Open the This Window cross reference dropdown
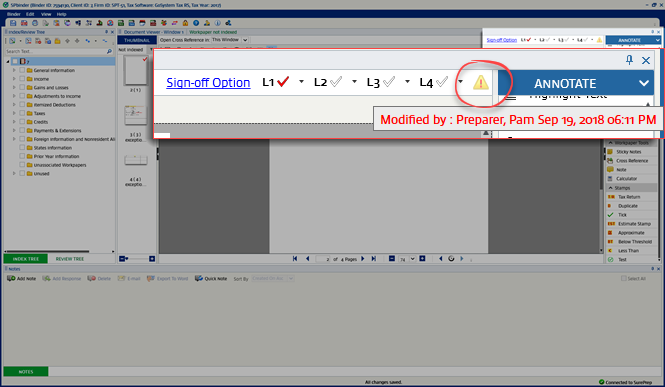This screenshot has width=665, height=387. click(245, 40)
